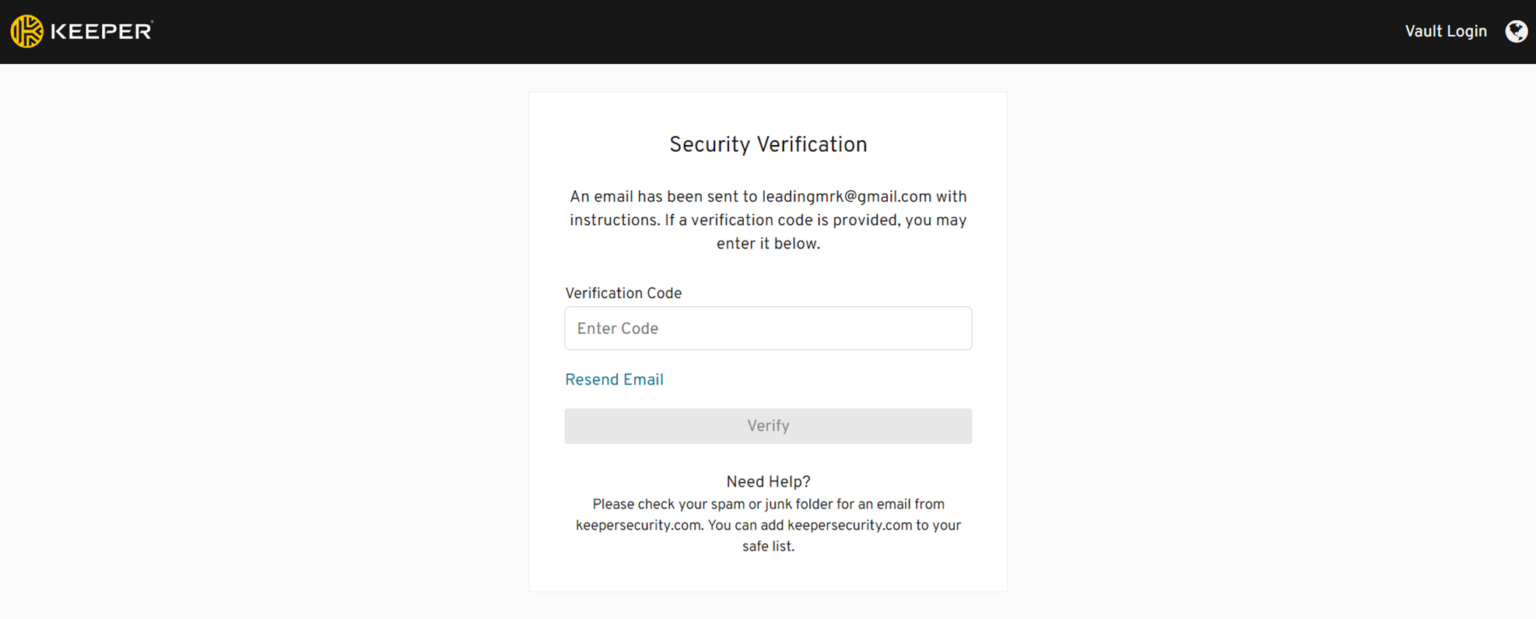Screen dimensions: 1536x619
Task: Click the Security Verification heading
Action: (x=768, y=145)
